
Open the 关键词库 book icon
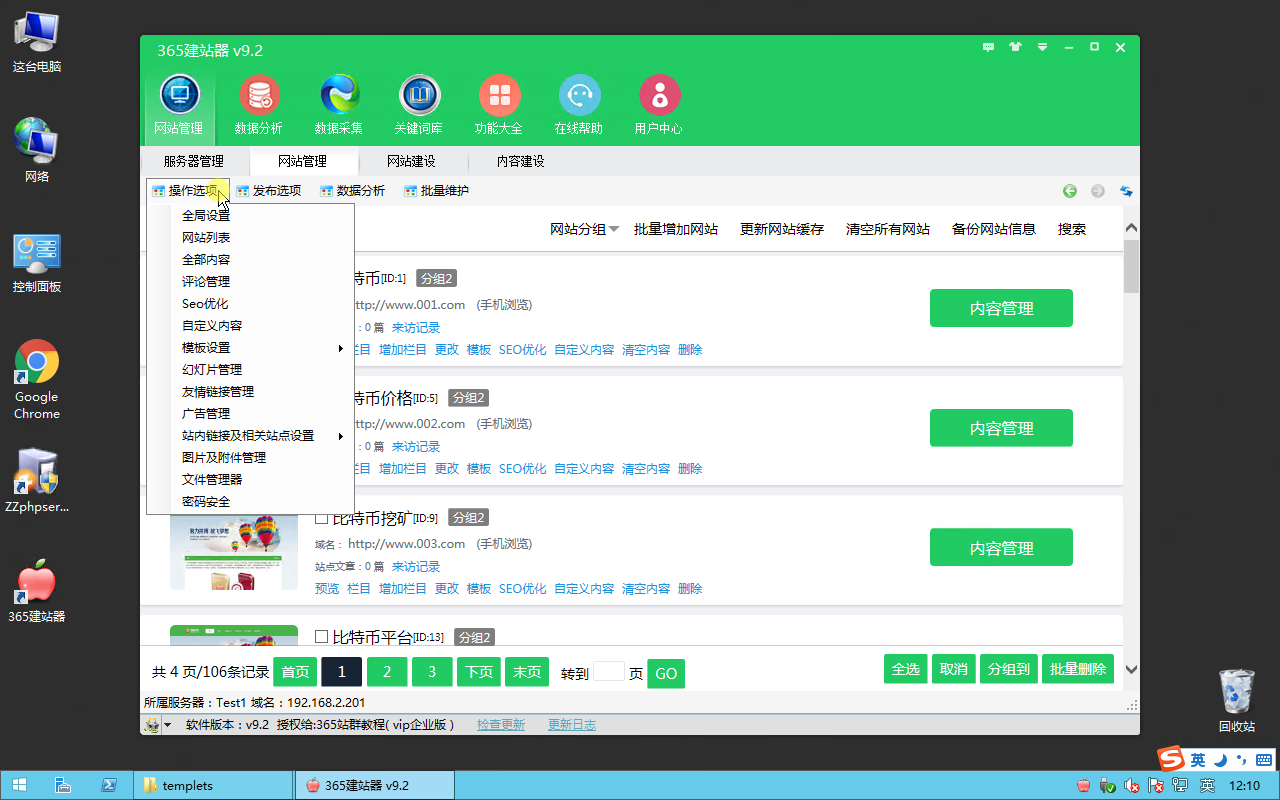pos(419,105)
